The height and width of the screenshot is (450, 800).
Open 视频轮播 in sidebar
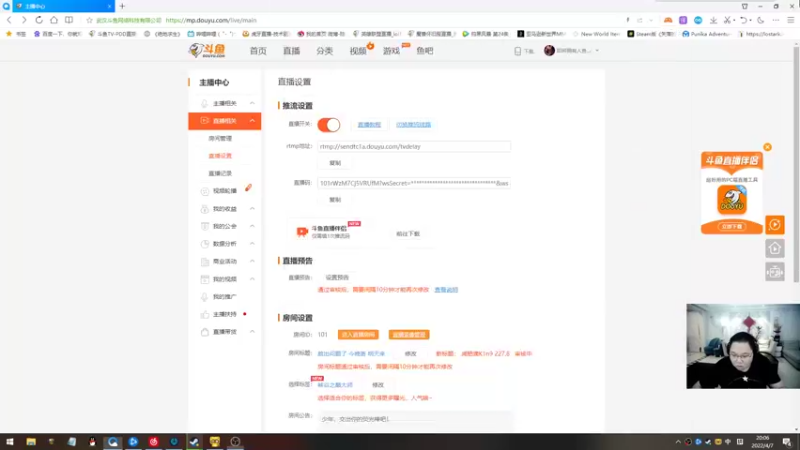pyautogui.click(x=224, y=191)
